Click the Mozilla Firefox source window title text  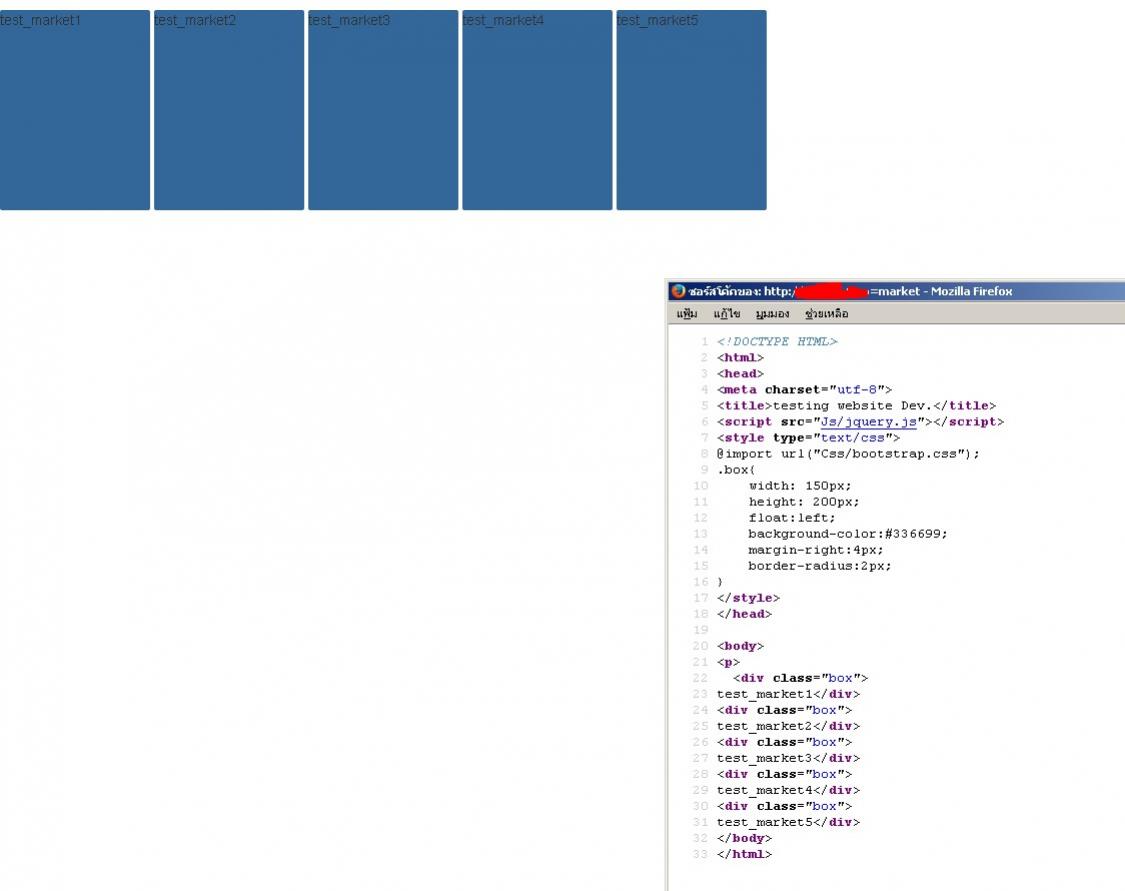[x=850, y=291]
